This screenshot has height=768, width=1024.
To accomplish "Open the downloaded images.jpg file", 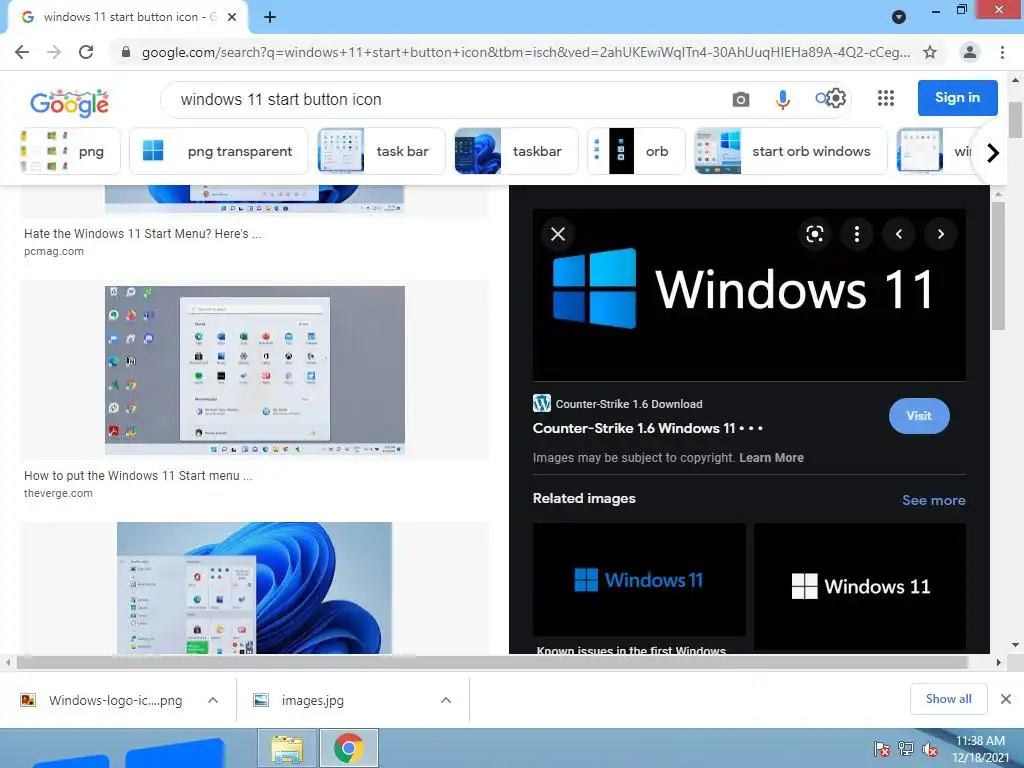I will pos(300,700).
